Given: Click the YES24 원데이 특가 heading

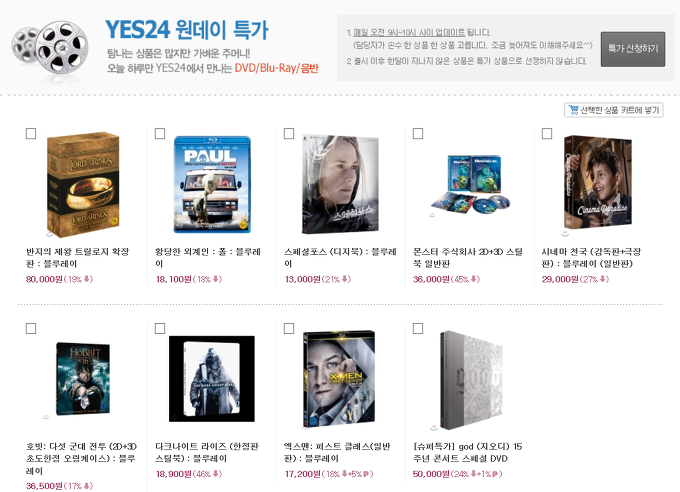Looking at the screenshot, I should pyautogui.click(x=187, y=30).
